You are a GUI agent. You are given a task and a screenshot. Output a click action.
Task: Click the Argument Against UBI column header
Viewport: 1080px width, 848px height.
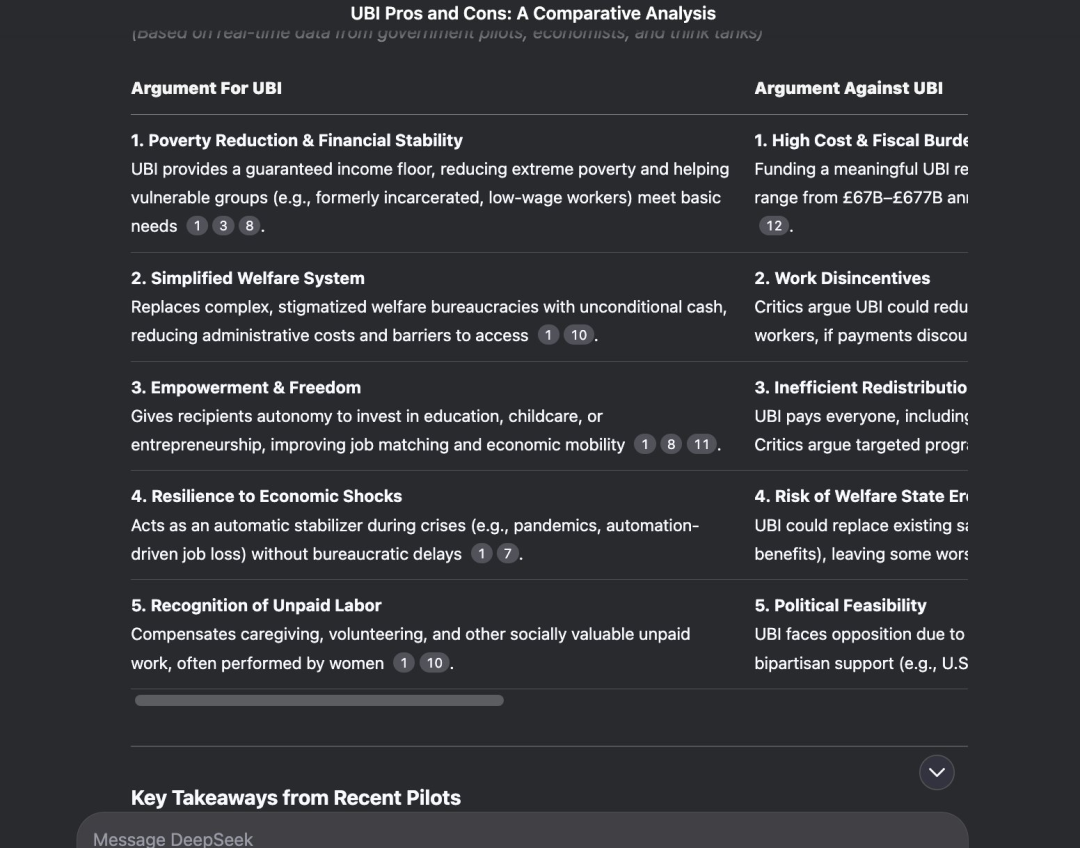(x=848, y=88)
